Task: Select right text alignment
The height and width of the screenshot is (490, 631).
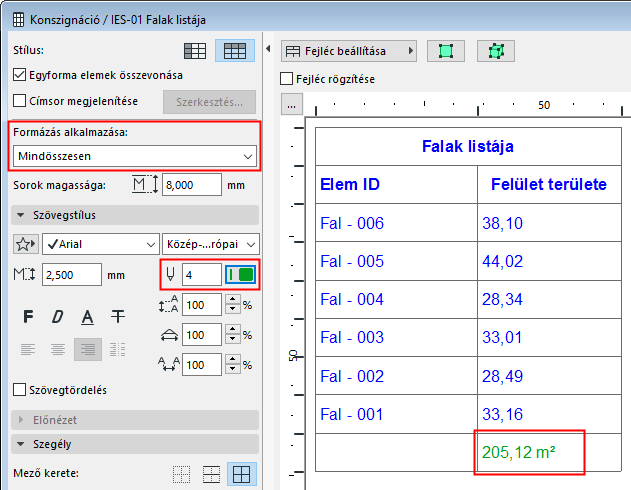Action: [x=88, y=349]
